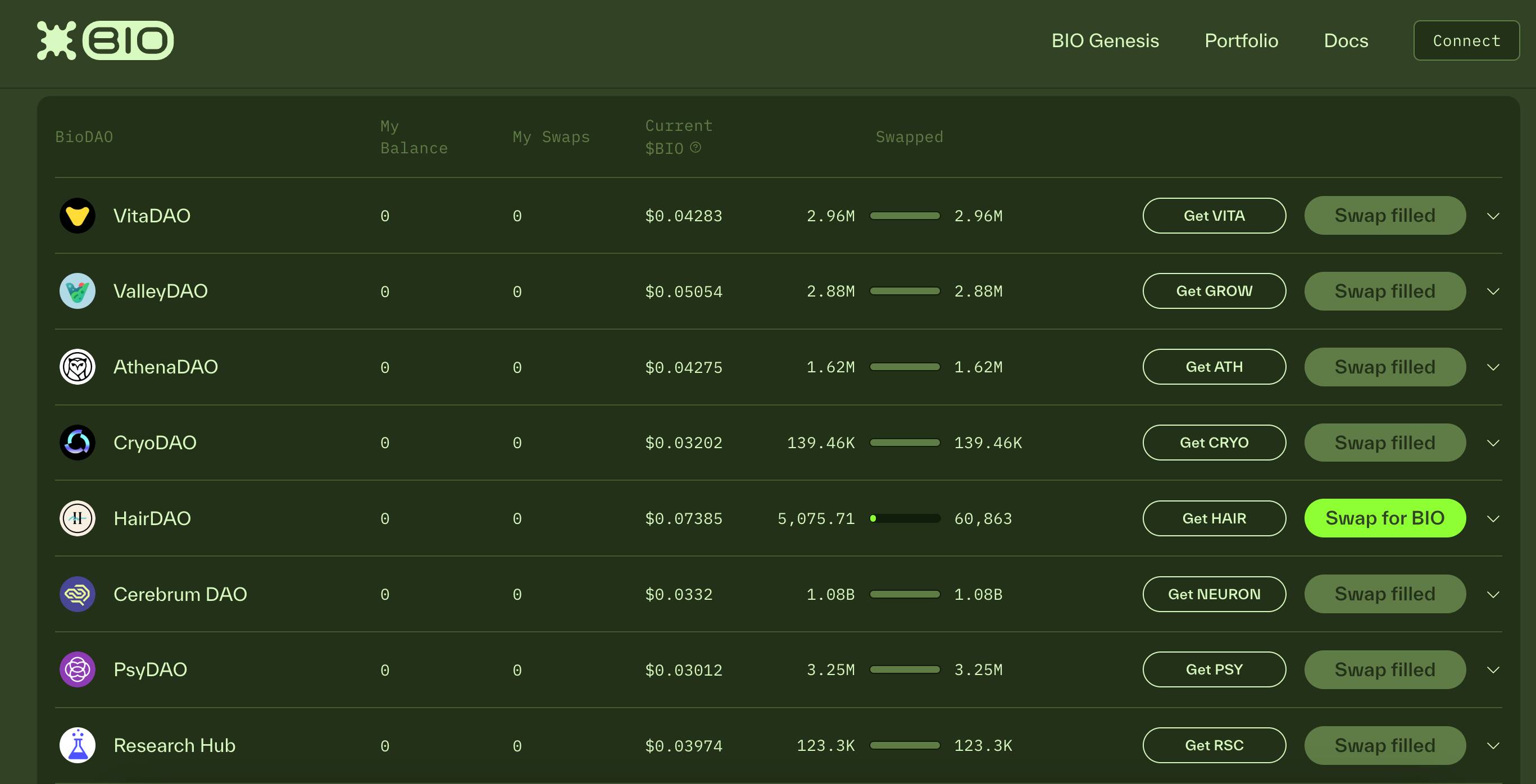Click Connect wallet button
This screenshot has width=1536, height=784.
tap(1467, 40)
